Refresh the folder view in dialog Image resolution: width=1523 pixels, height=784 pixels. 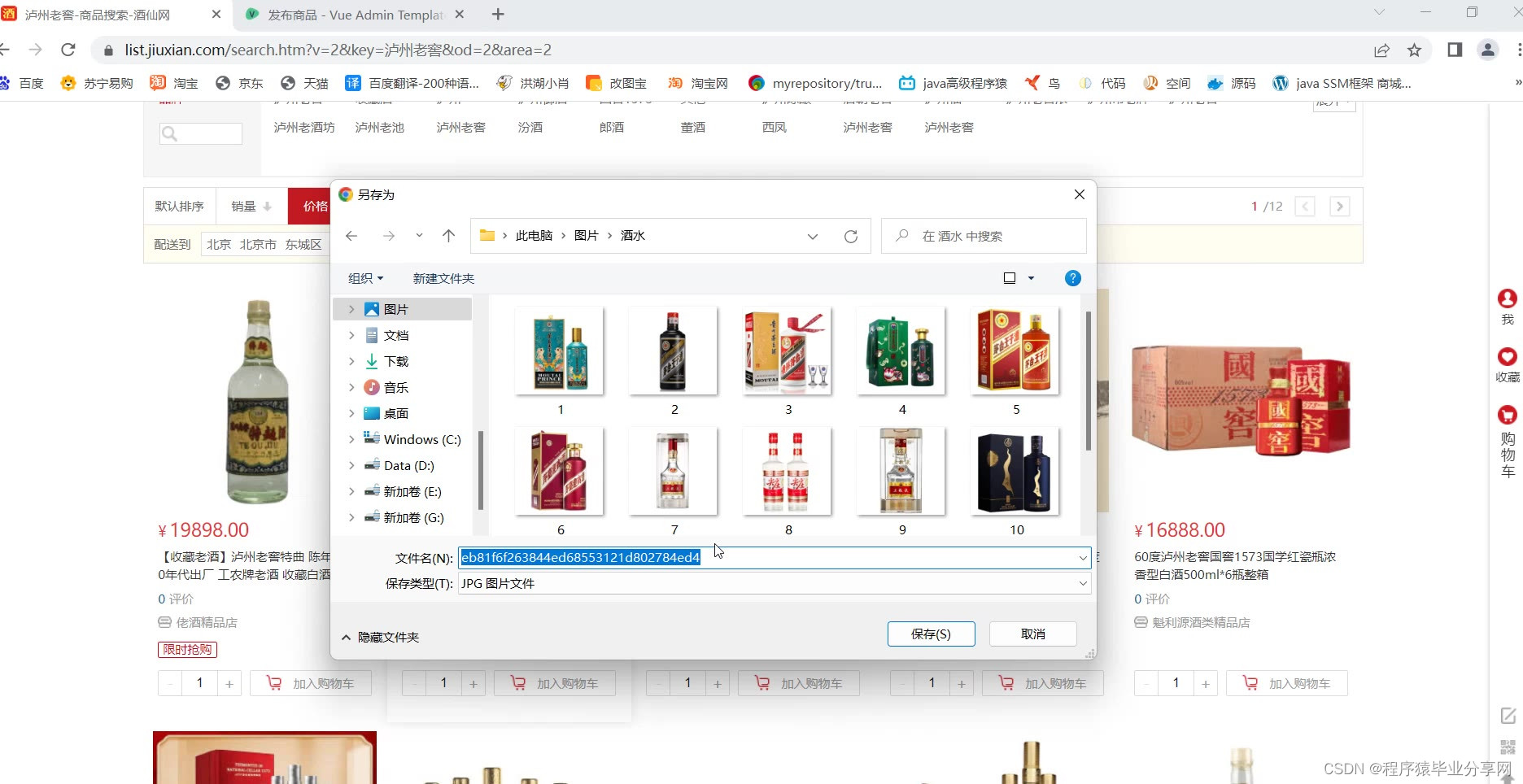pyautogui.click(x=851, y=236)
